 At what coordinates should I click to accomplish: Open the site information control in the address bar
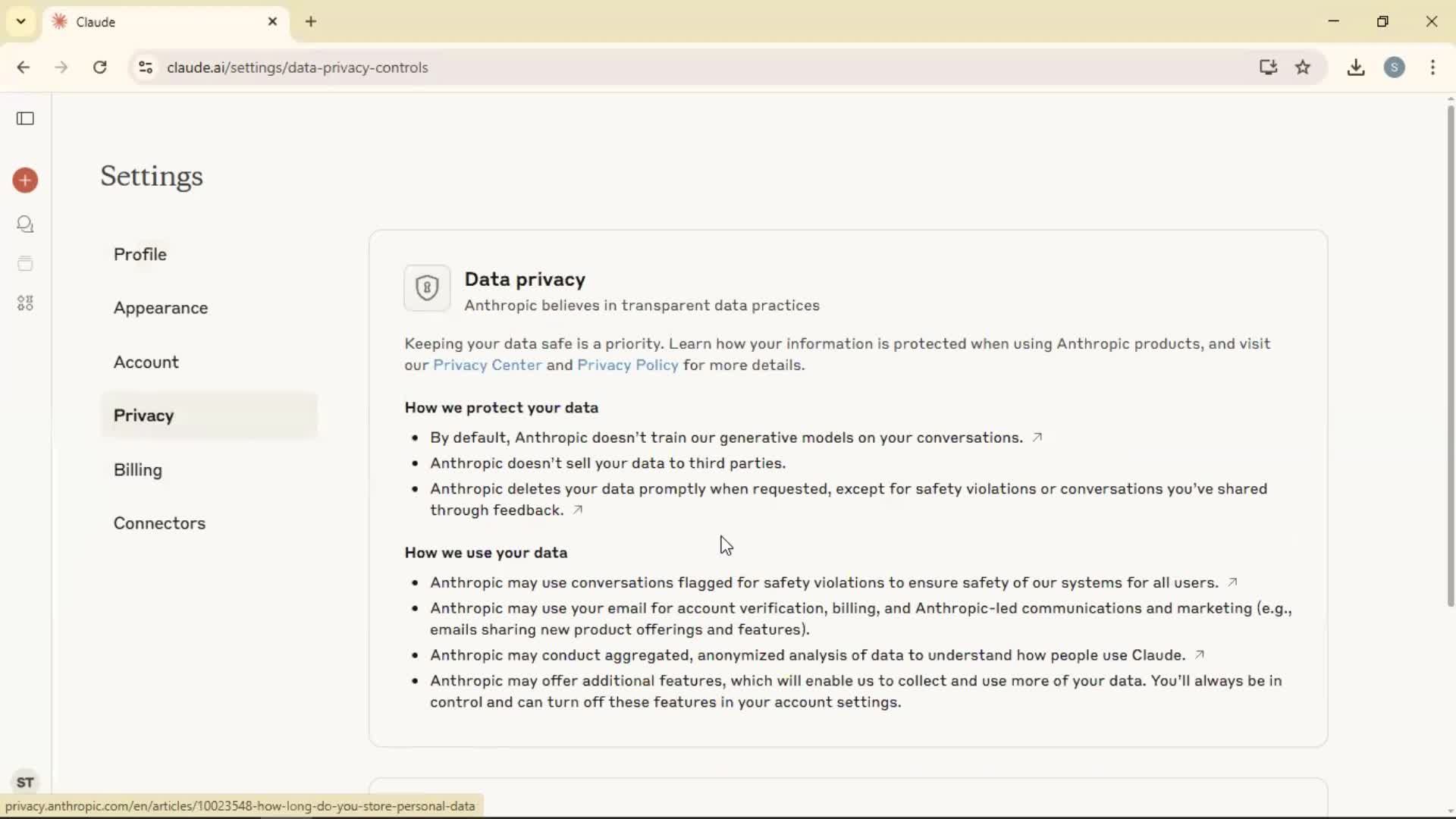point(146,67)
